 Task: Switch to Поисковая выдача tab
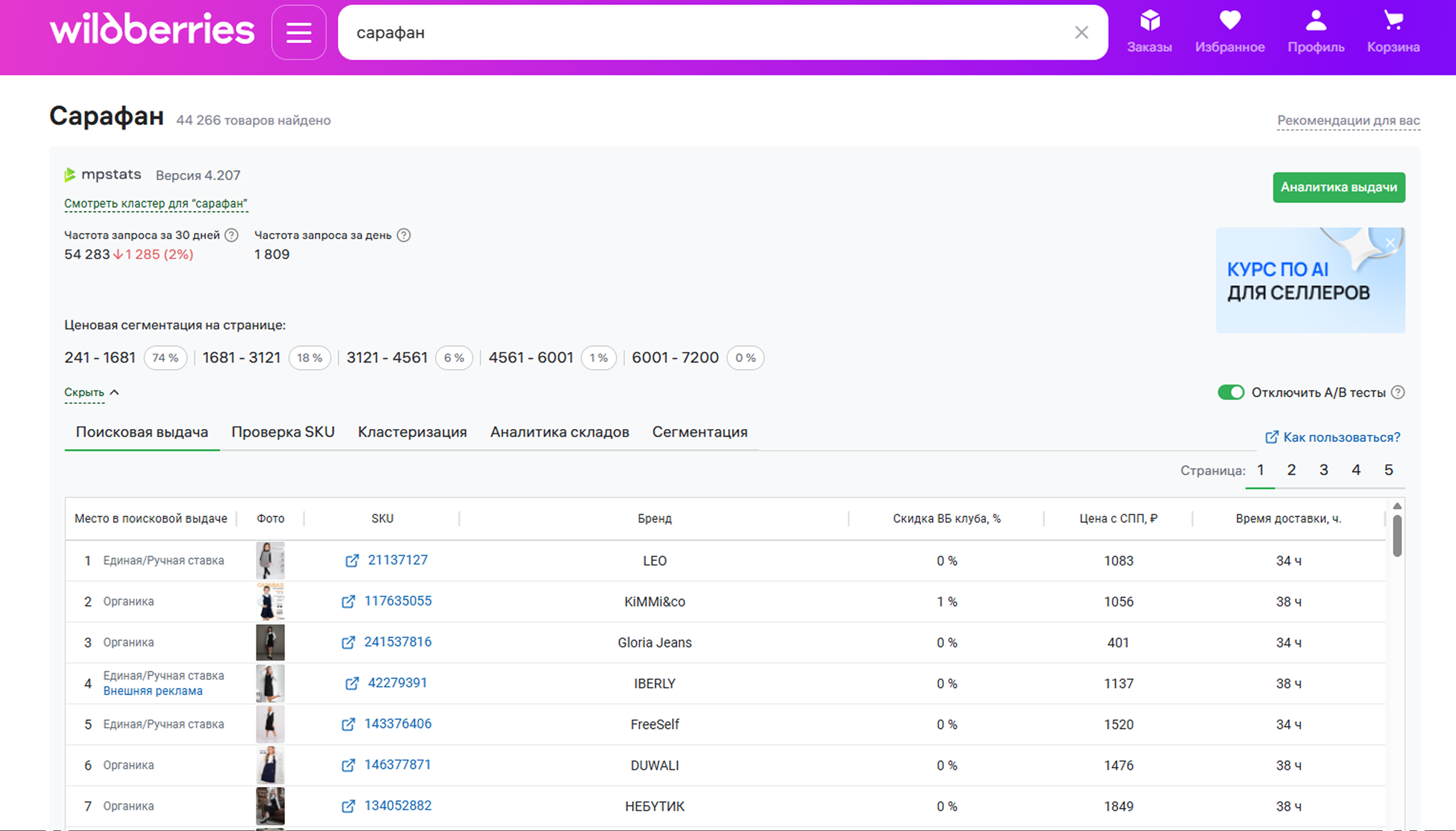pyautogui.click(x=141, y=432)
